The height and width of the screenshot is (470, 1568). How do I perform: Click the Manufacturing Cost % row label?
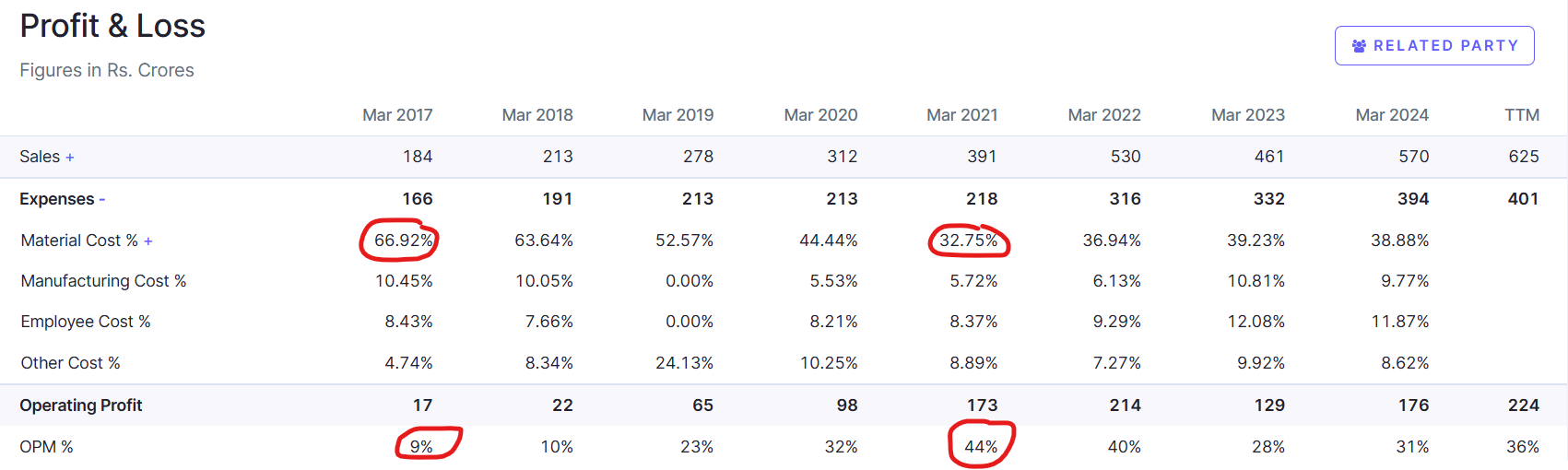tap(103, 281)
